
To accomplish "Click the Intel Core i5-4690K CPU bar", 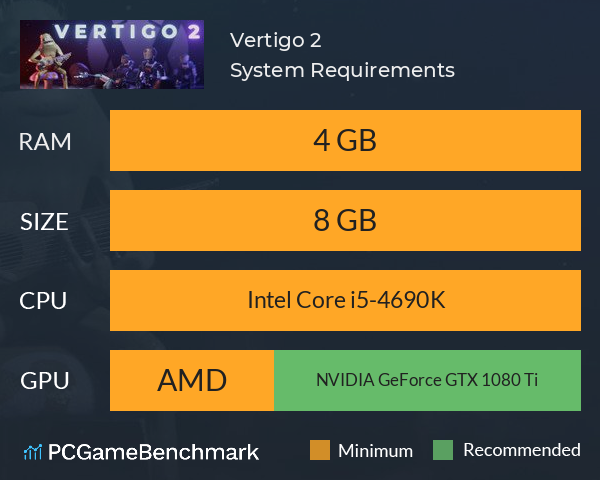I will pos(345,300).
